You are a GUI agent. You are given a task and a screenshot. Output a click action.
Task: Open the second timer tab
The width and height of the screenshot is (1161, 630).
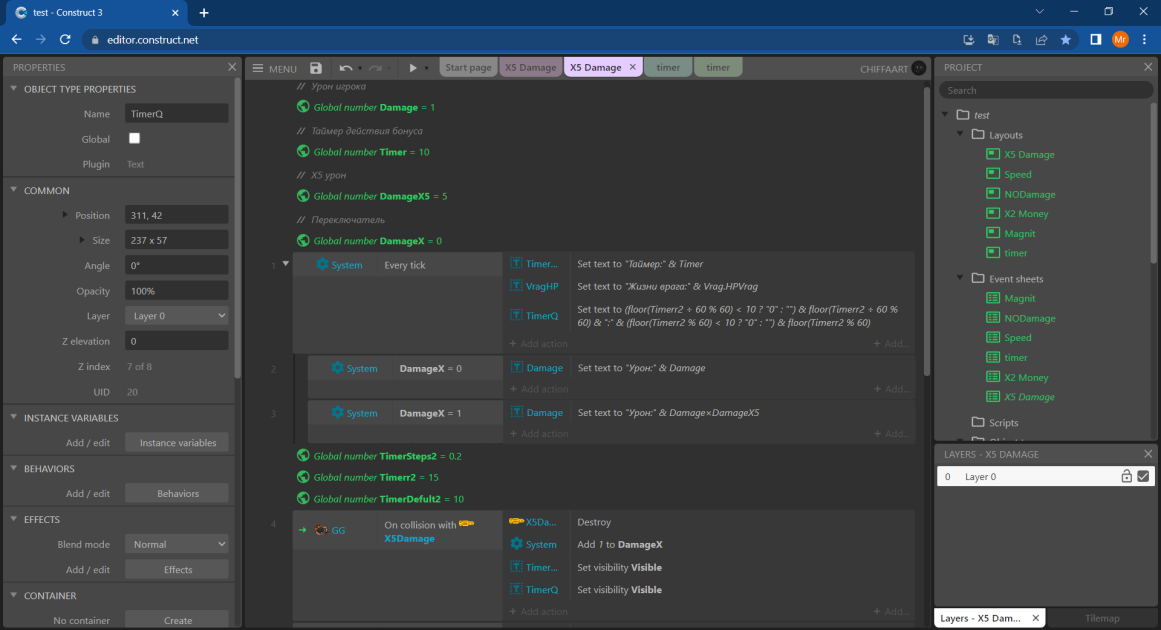pos(717,67)
